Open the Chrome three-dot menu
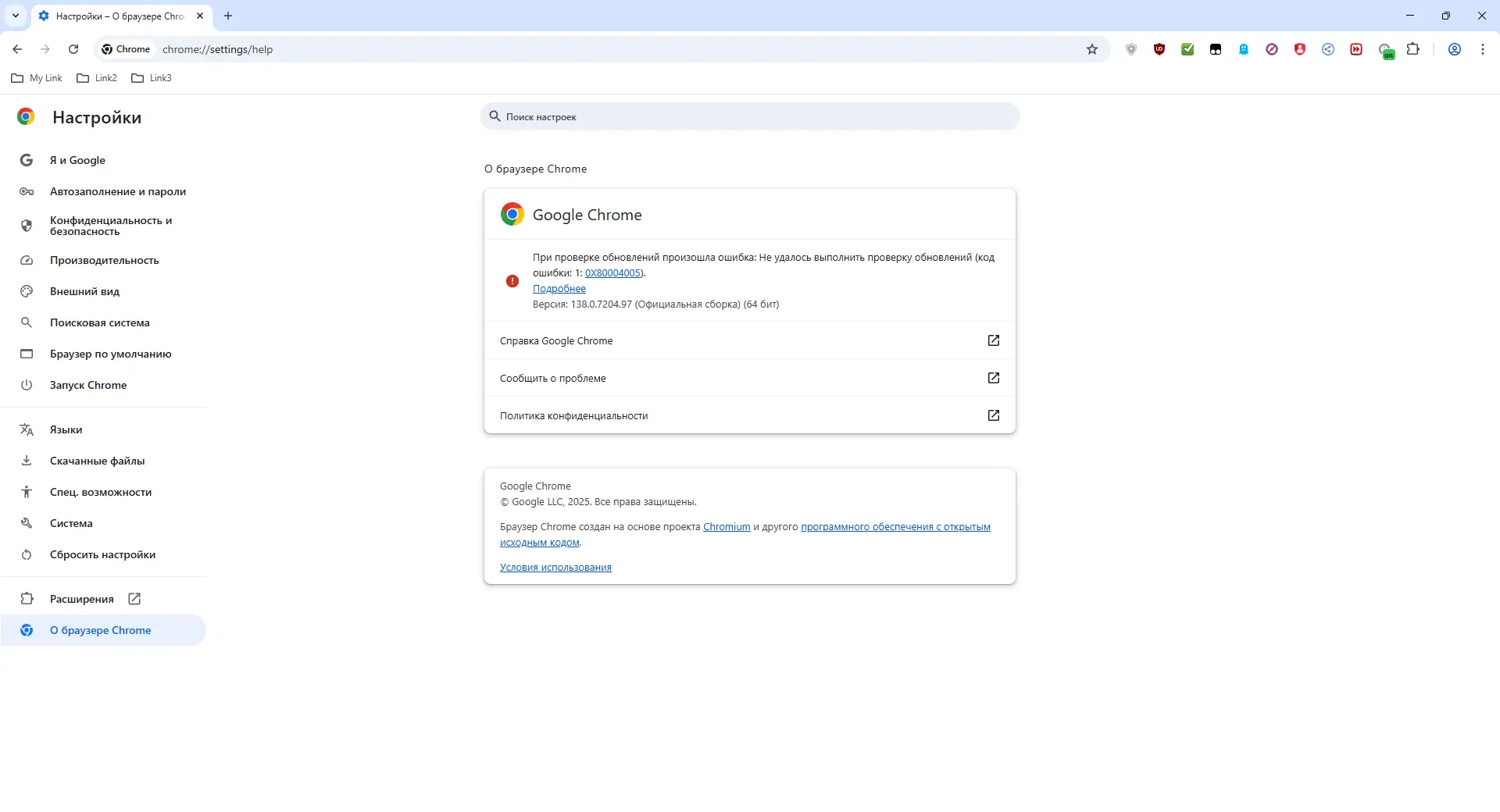This screenshot has height=812, width=1500. (x=1483, y=49)
